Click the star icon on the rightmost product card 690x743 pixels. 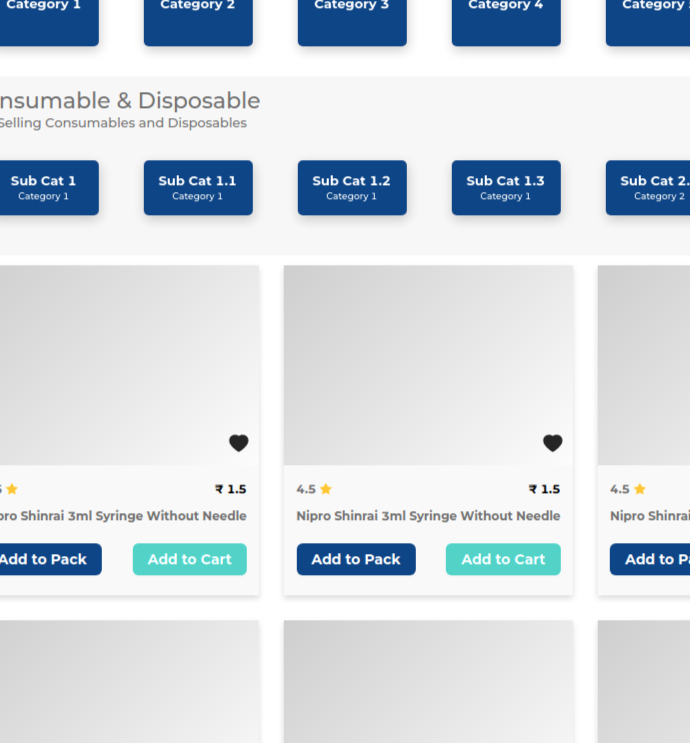[640, 489]
